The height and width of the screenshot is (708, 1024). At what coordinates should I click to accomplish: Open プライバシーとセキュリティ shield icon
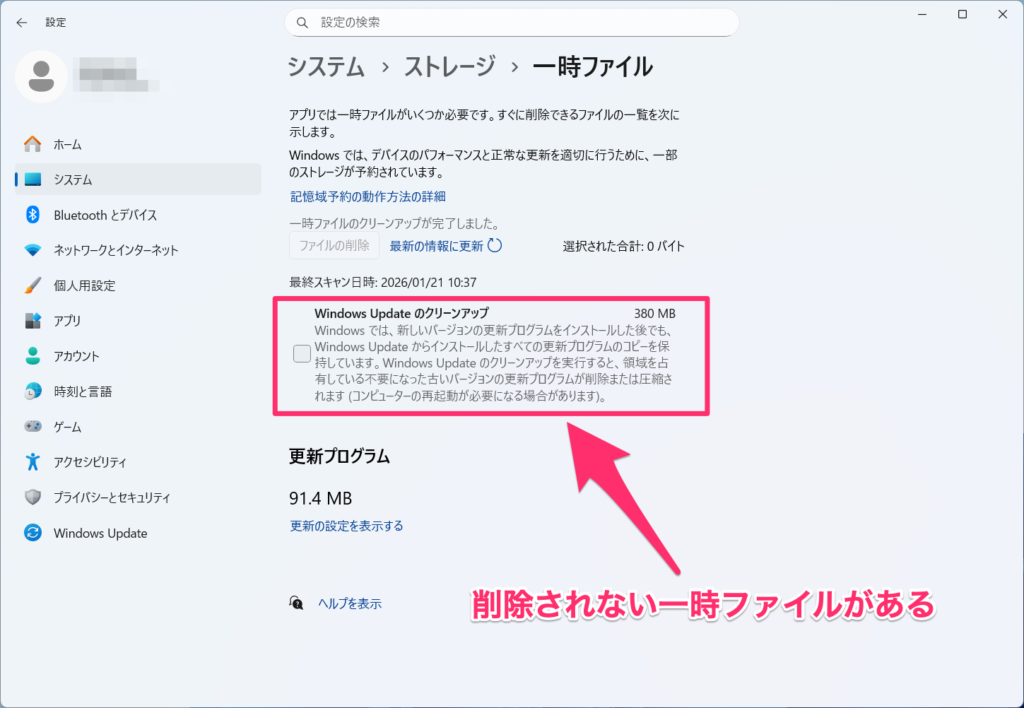pos(33,497)
